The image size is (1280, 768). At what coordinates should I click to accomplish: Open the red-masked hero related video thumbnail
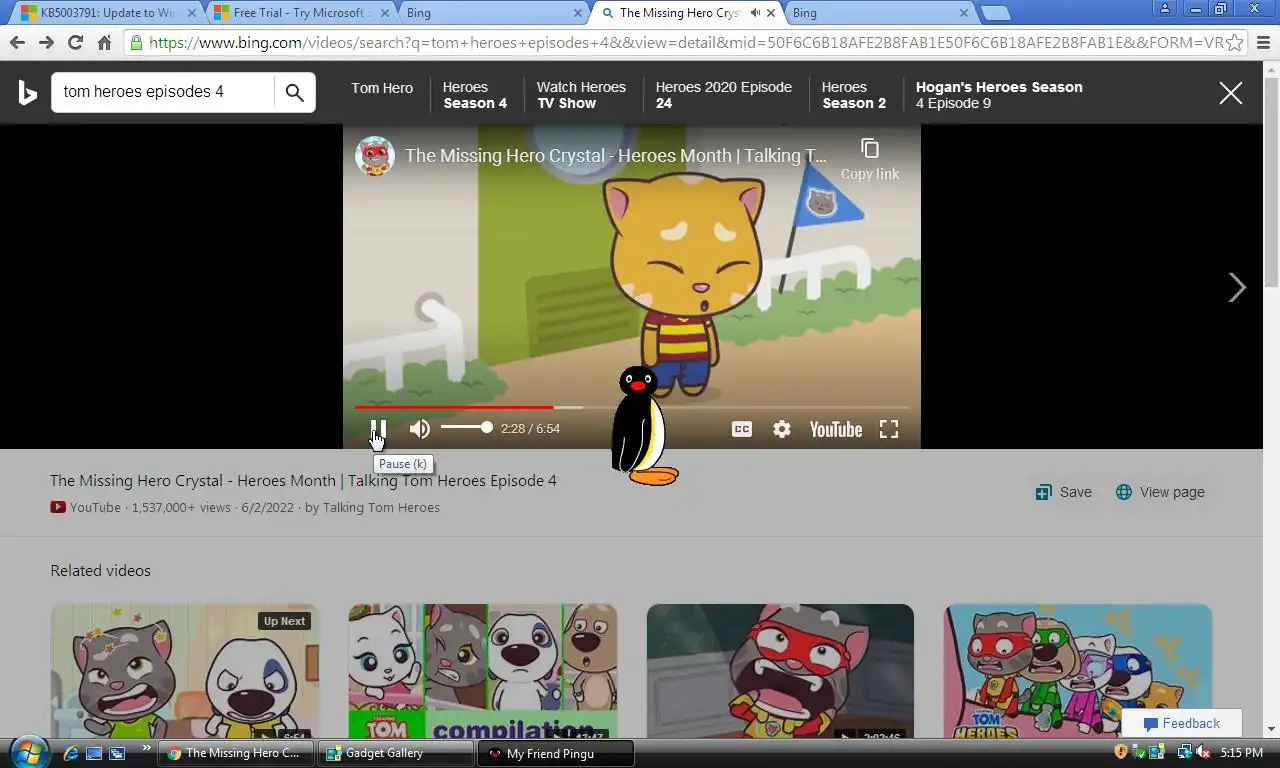[x=780, y=671]
